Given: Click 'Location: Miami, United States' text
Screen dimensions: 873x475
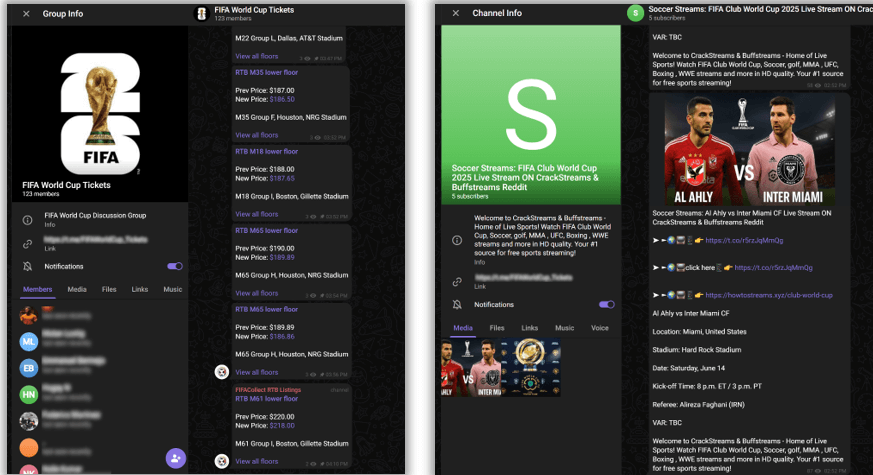Looking at the screenshot, I should 699,331.
